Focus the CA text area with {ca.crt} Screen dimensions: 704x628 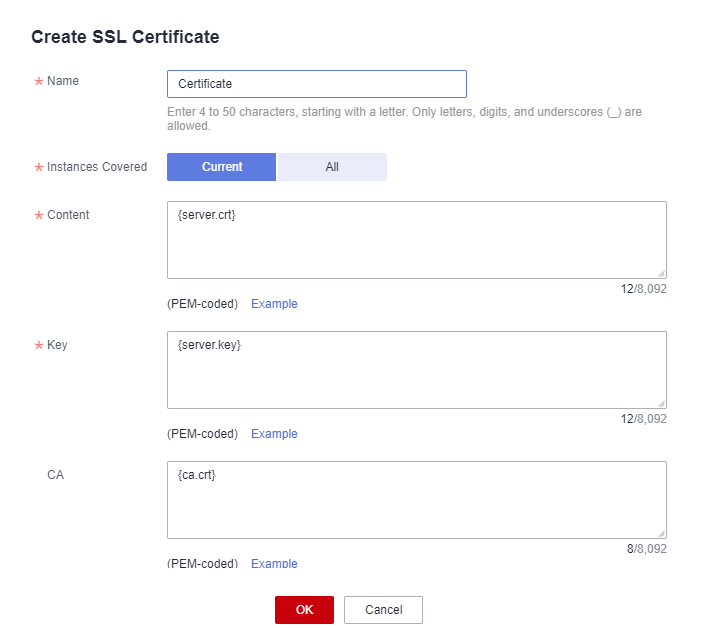pos(416,500)
